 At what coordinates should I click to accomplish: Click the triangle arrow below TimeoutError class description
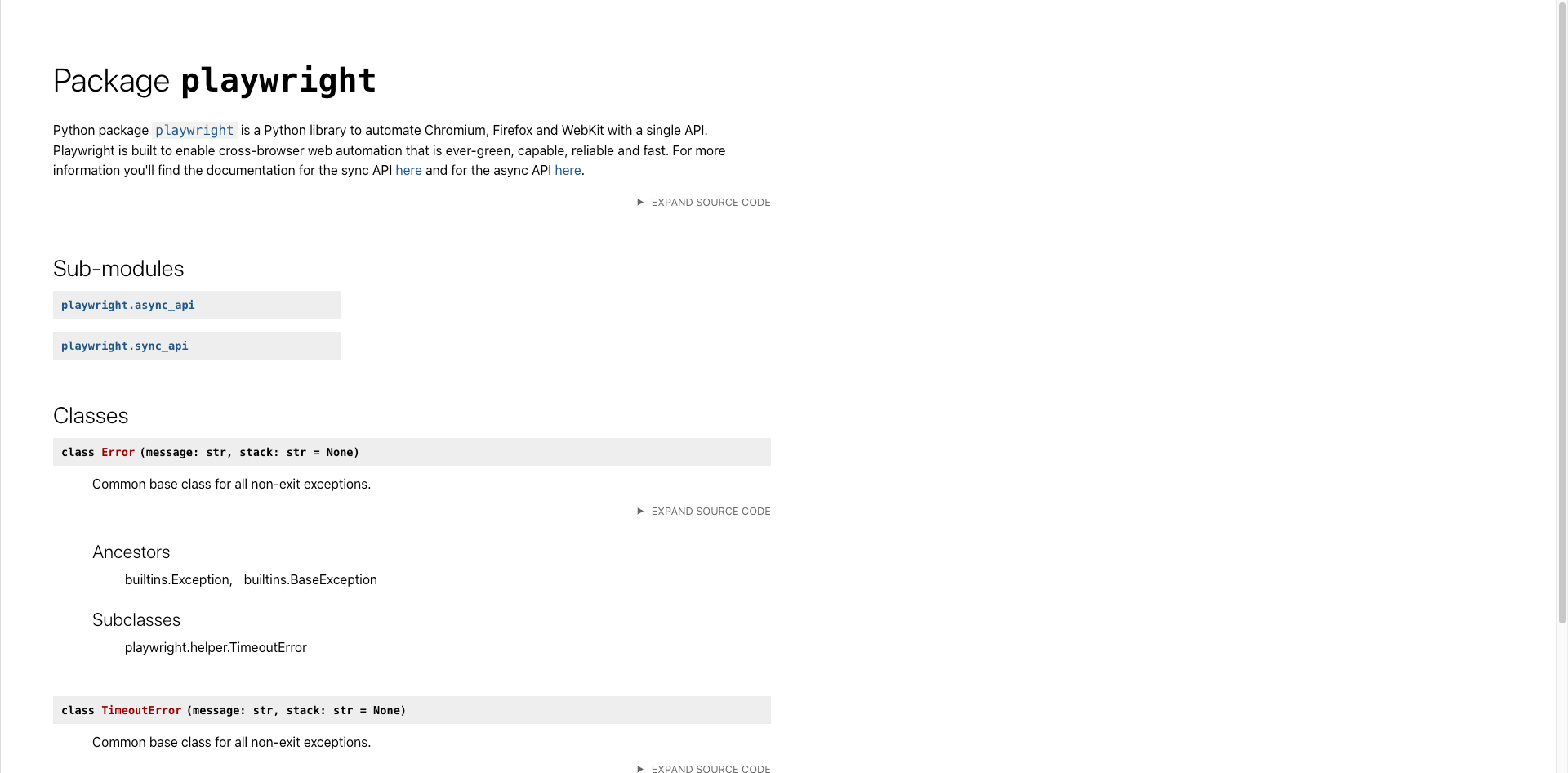pos(640,769)
